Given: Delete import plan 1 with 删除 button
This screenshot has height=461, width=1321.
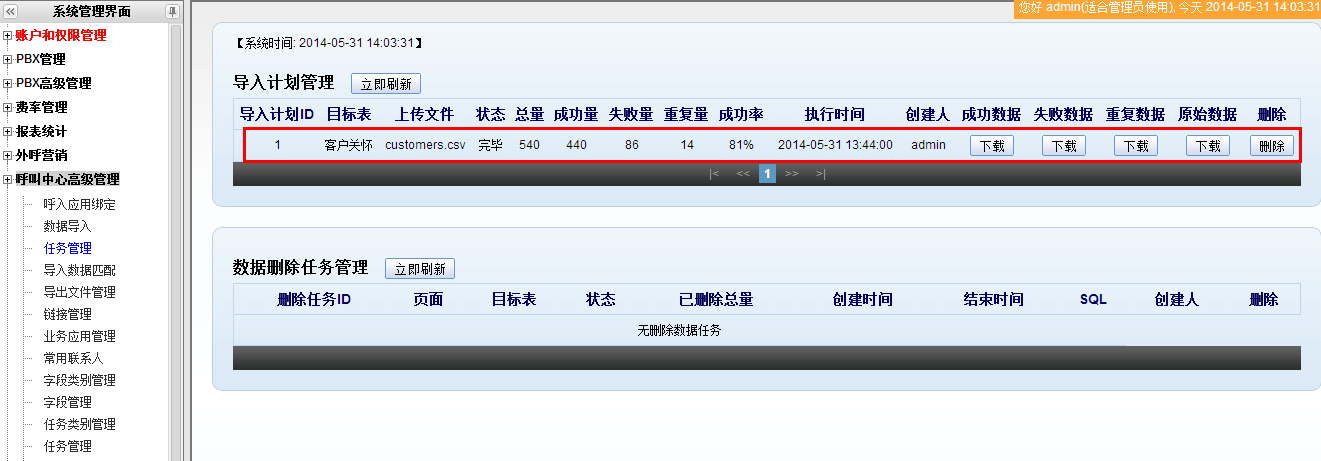Looking at the screenshot, I should tap(1271, 146).
